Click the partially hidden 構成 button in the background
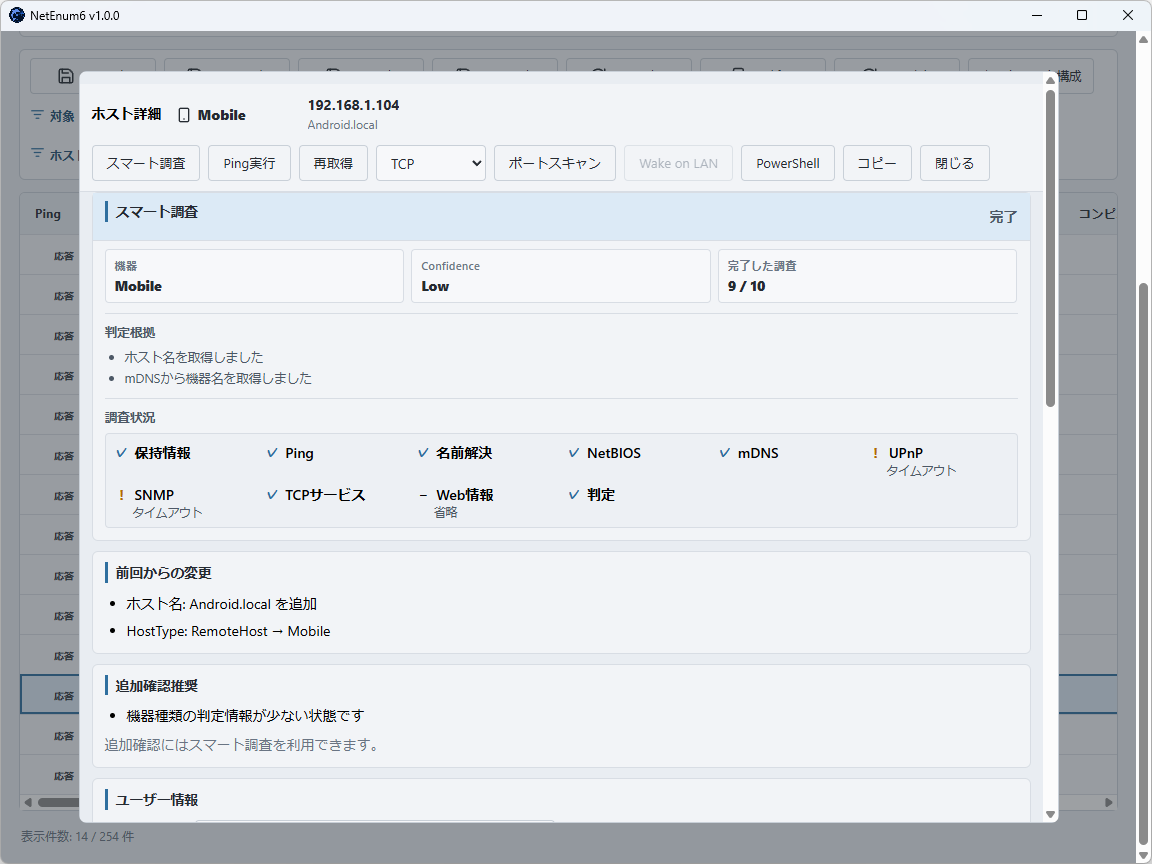The width and height of the screenshot is (1152, 864). [x=1076, y=76]
